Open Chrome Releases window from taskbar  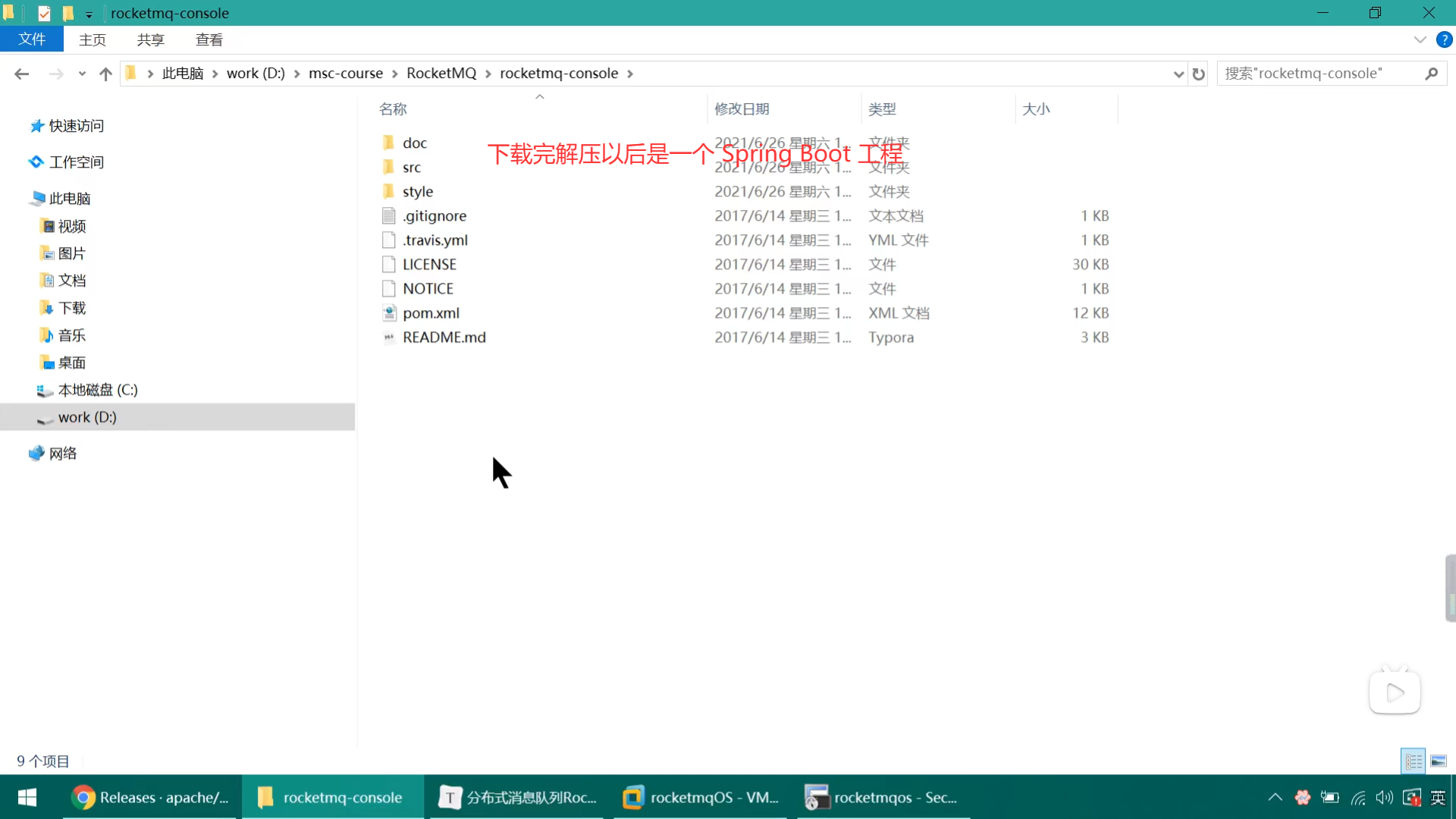click(152, 797)
